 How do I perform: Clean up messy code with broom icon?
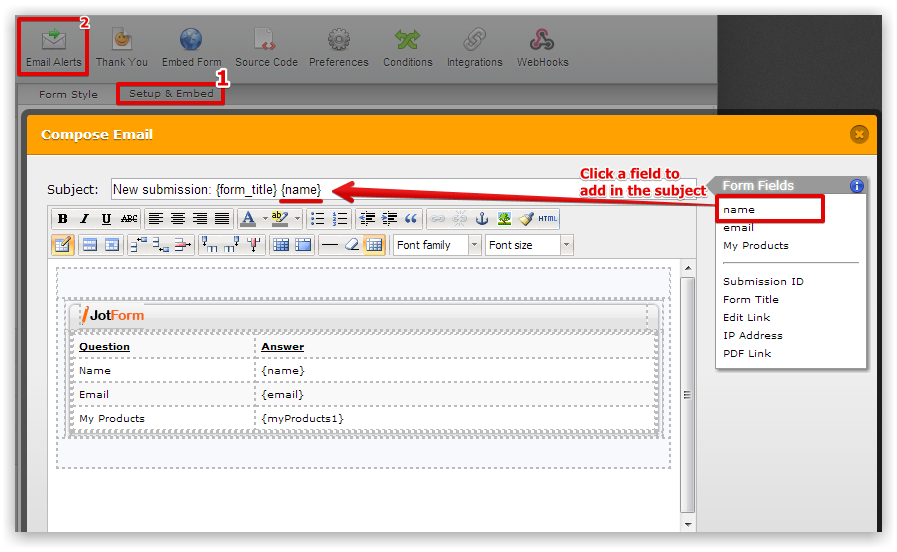point(526,219)
